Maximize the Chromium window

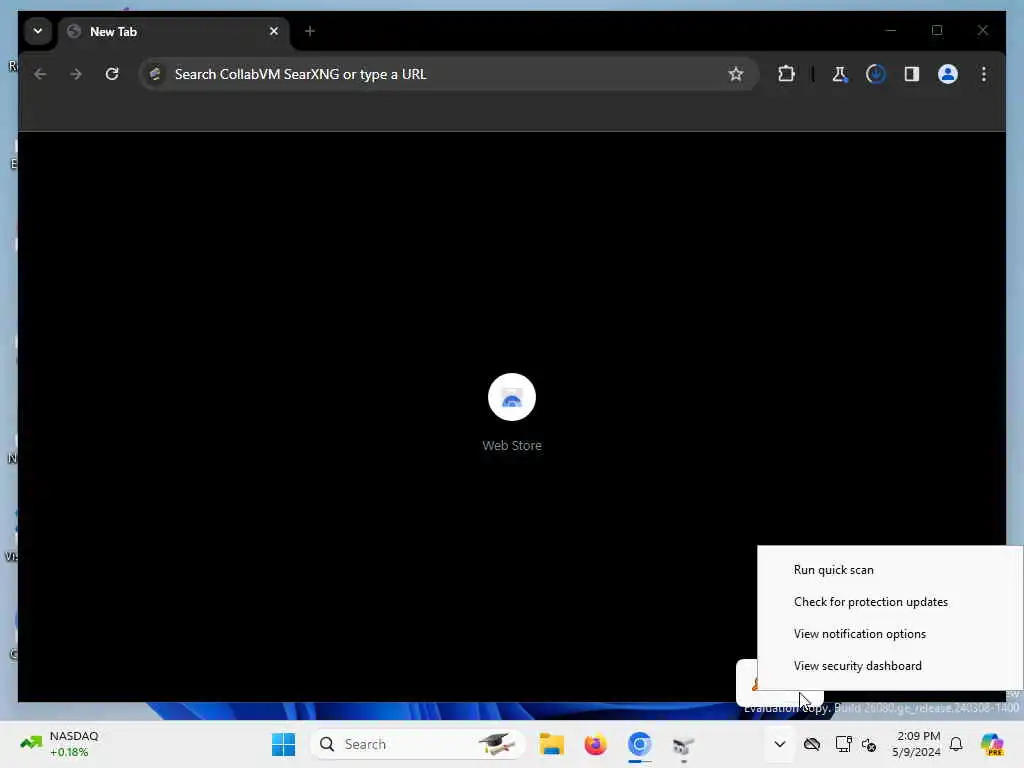point(937,31)
